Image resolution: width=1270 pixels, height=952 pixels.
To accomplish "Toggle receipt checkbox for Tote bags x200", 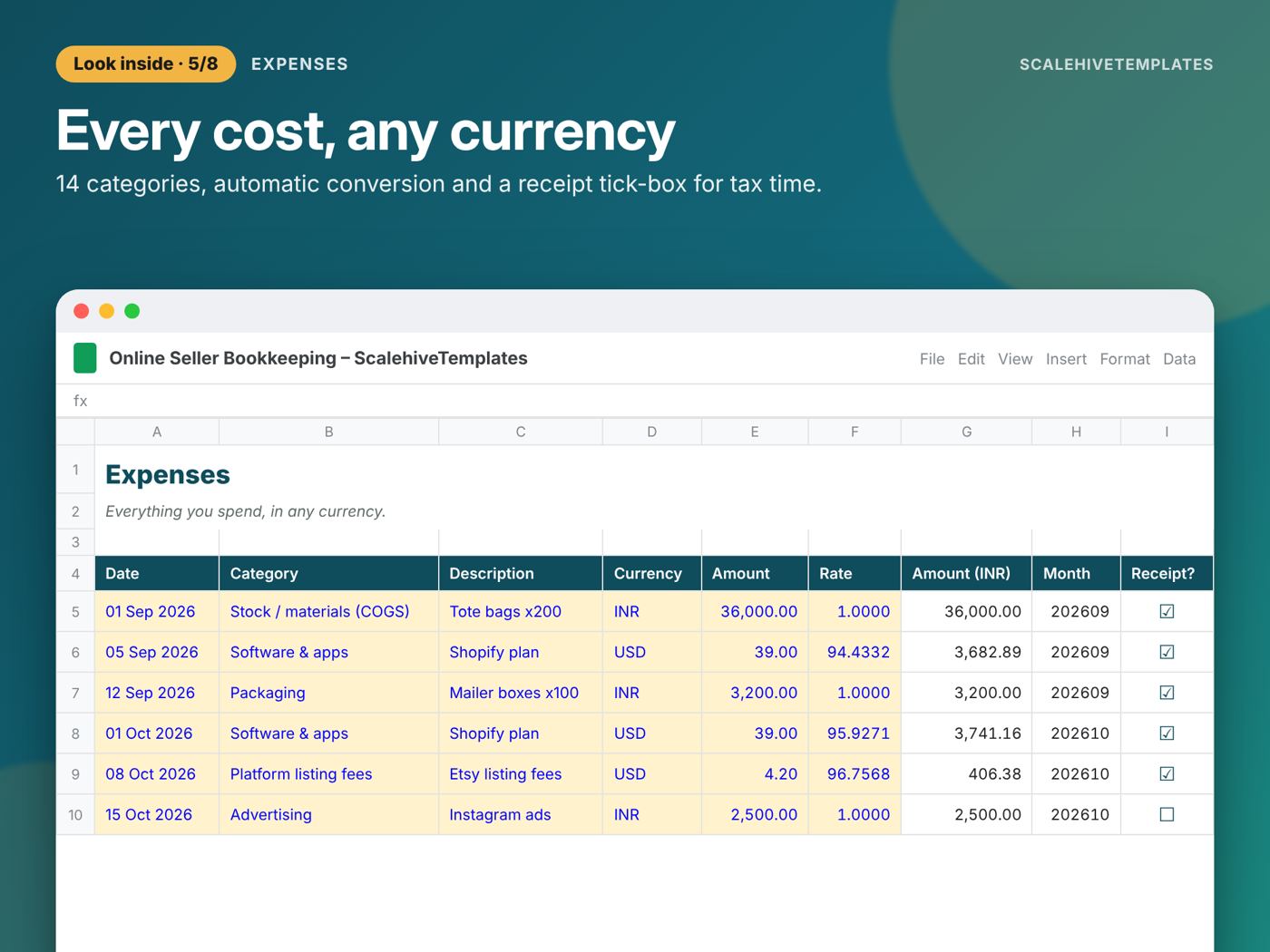I will coord(1167,611).
